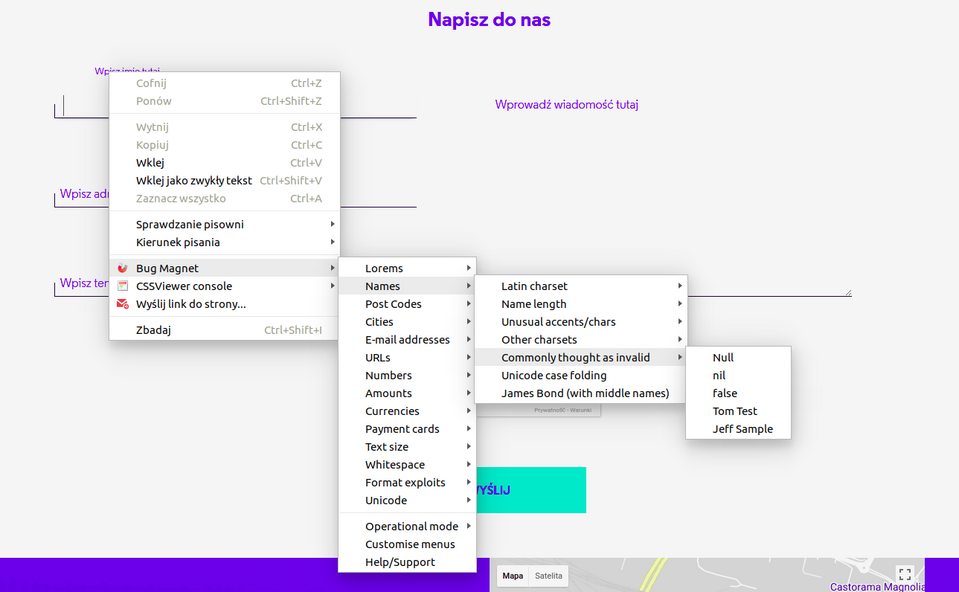
Task: Select James Bond (with middle names)
Action: click(x=581, y=393)
